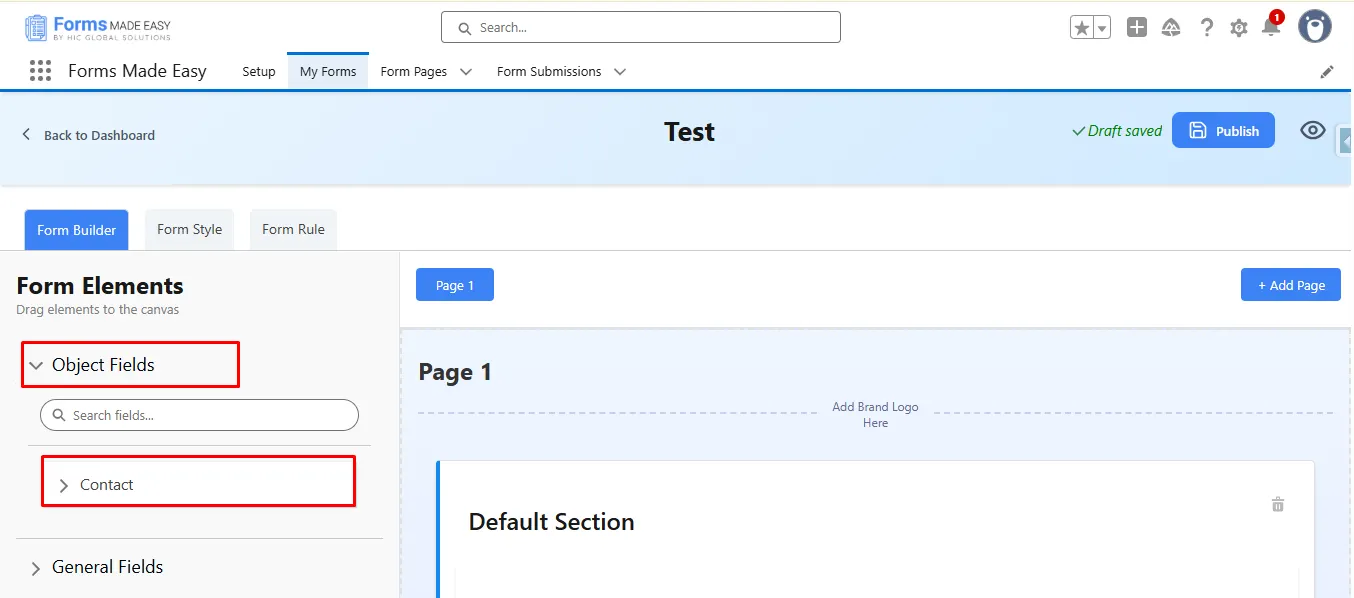This screenshot has width=1354, height=598.
Task: Open the Form Submissions nav tab
Action: tap(549, 72)
